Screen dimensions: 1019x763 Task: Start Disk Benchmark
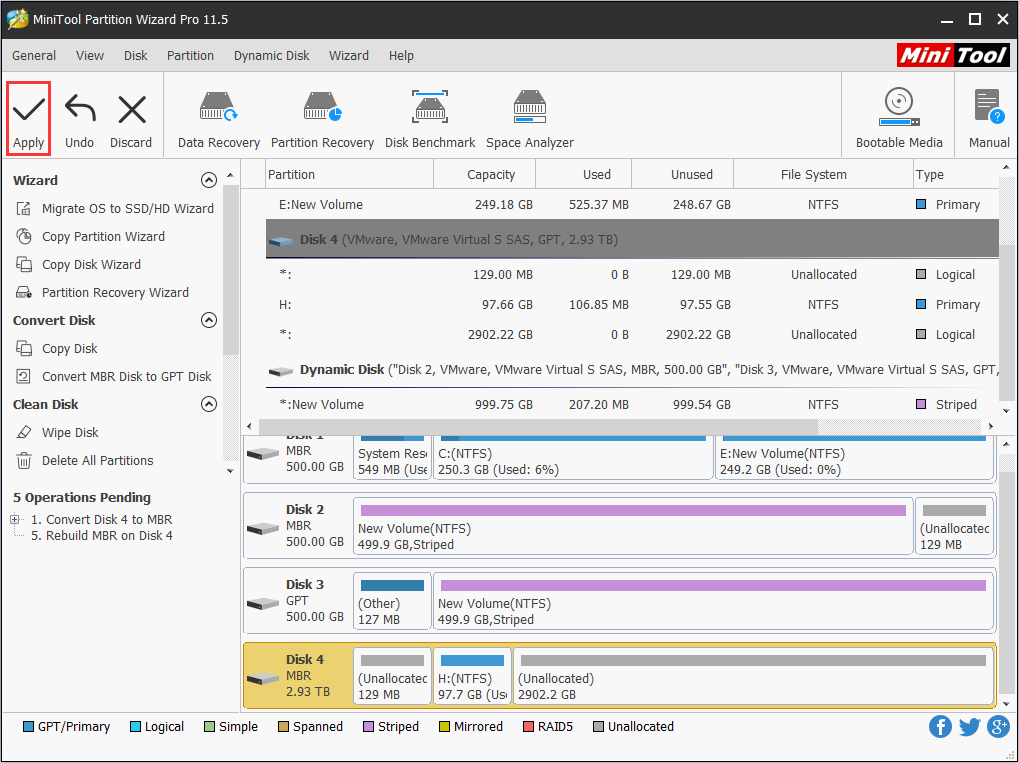430,120
